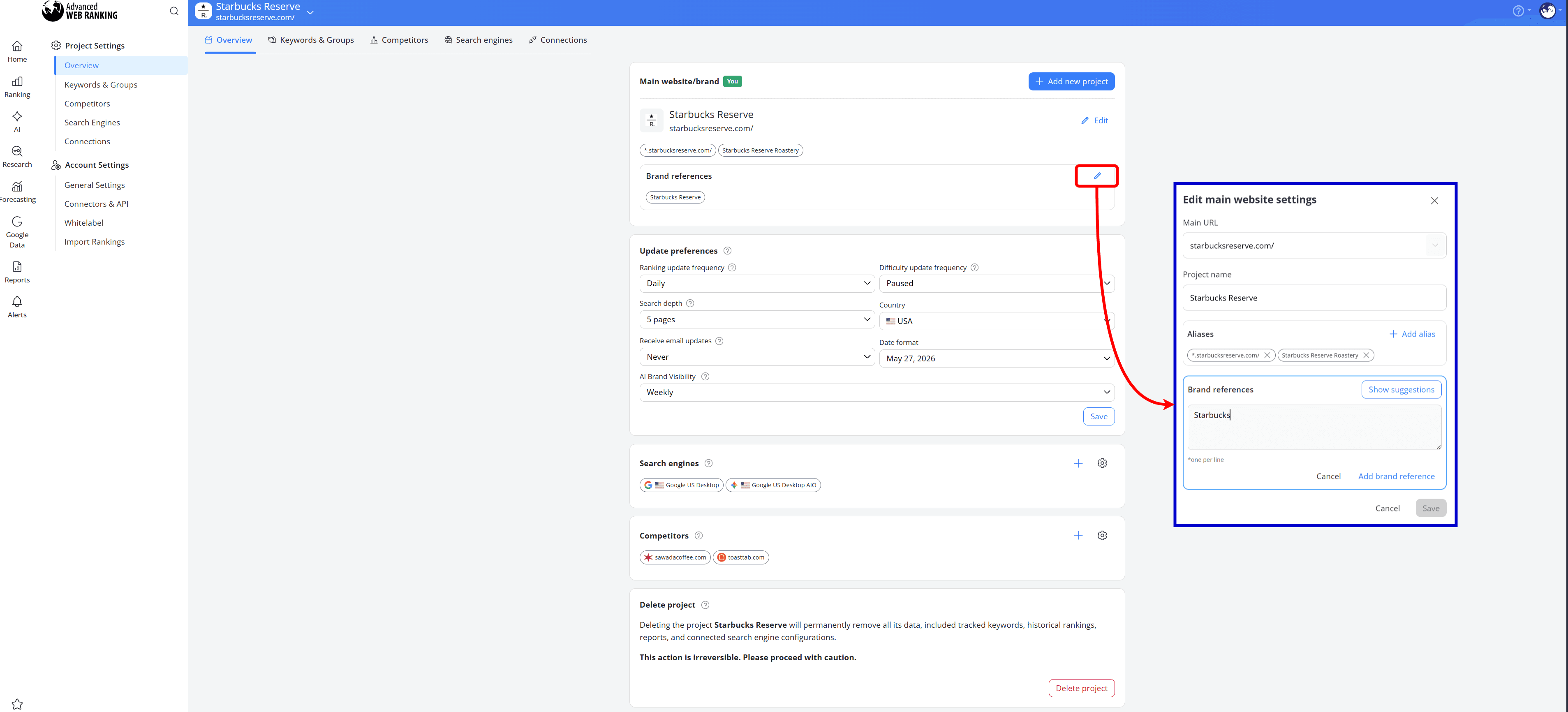The width and height of the screenshot is (1568, 712).
Task: Open Search engines gear settings
Action: point(1102,464)
